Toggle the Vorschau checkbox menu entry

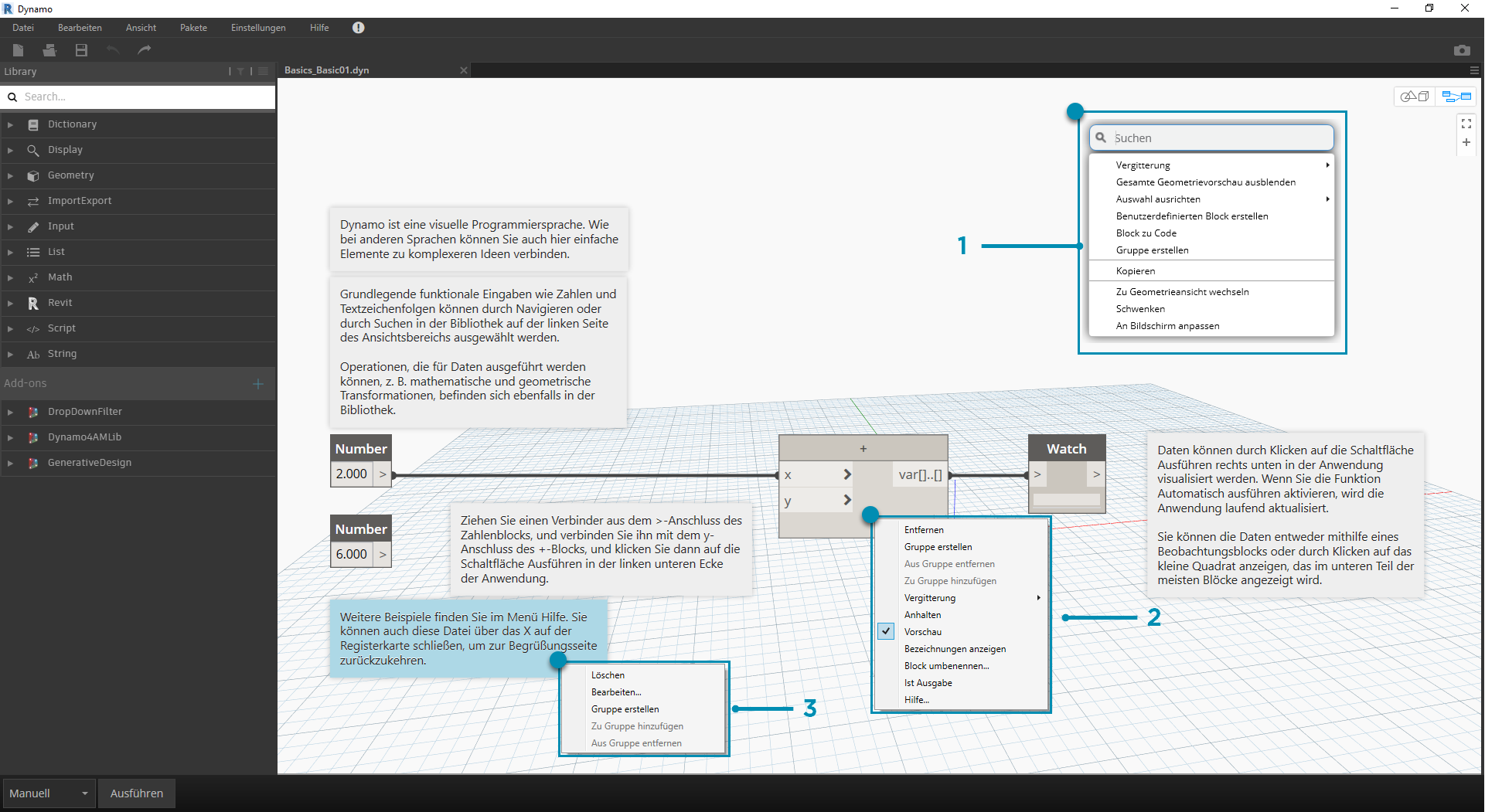tap(887, 631)
